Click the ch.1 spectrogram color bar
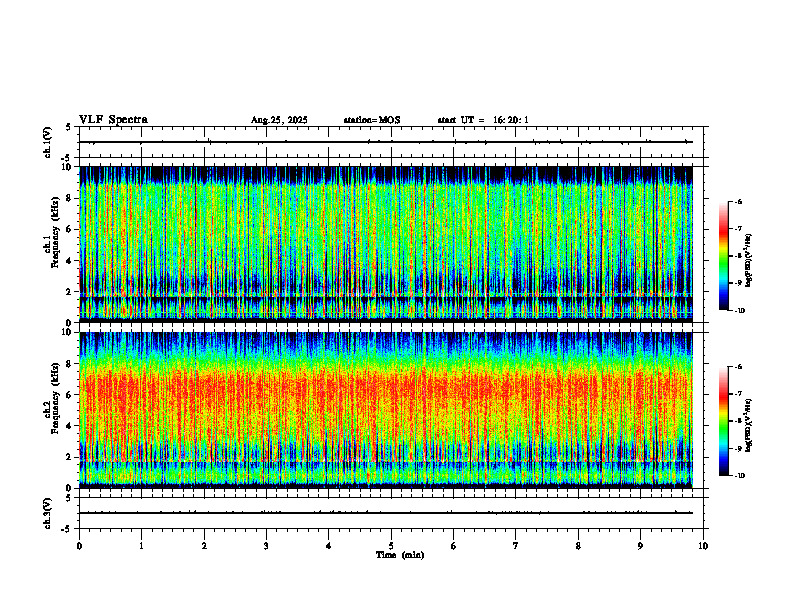The image size is (792, 612). (723, 256)
